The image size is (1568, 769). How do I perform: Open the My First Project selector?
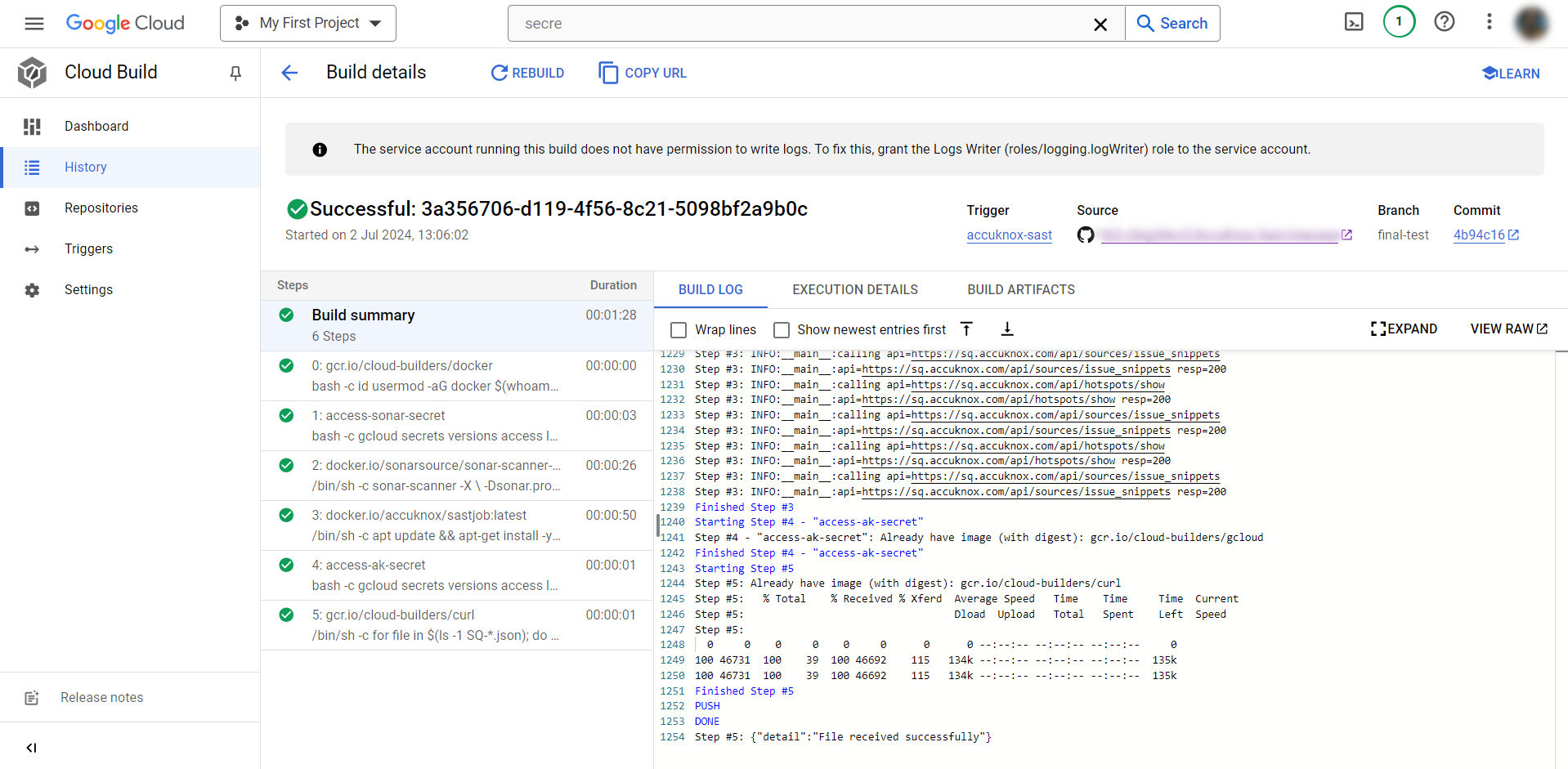pyautogui.click(x=307, y=23)
